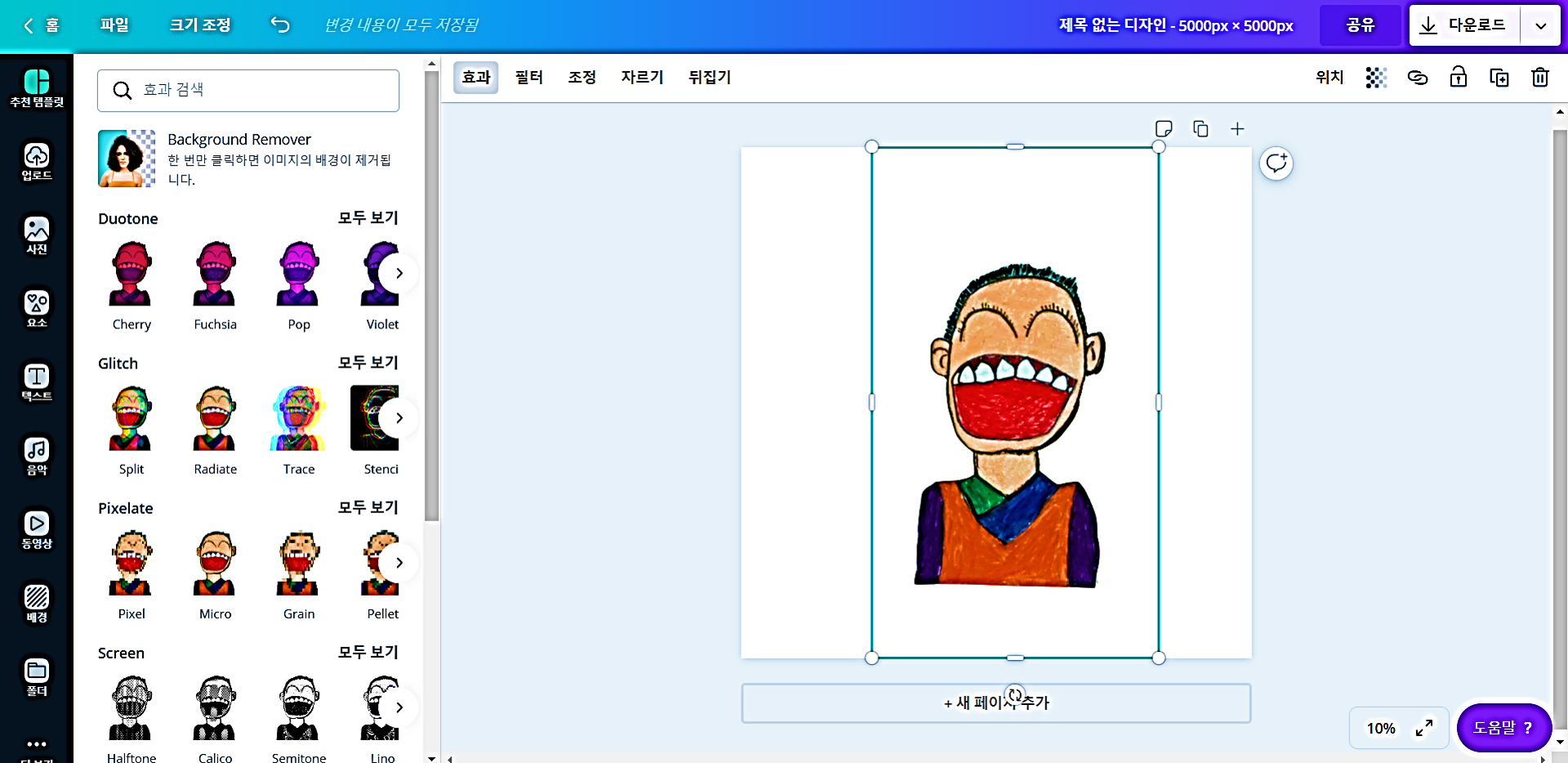Image resolution: width=1568 pixels, height=763 pixels.
Task: Open the uploads panel (업로드)
Action: pyautogui.click(x=37, y=162)
